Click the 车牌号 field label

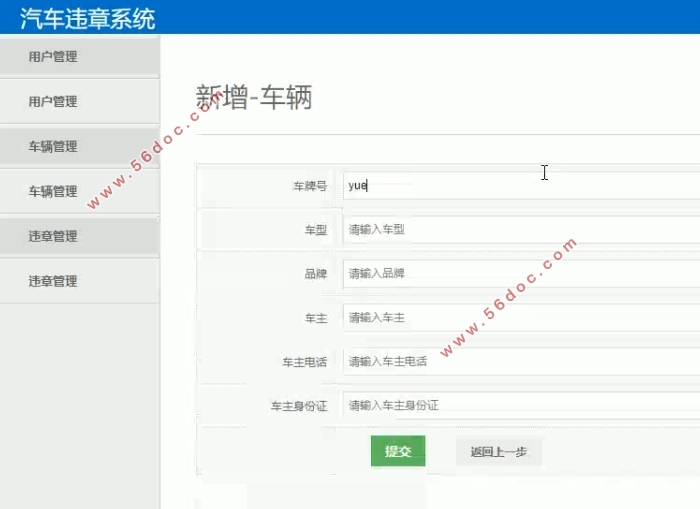pos(310,186)
